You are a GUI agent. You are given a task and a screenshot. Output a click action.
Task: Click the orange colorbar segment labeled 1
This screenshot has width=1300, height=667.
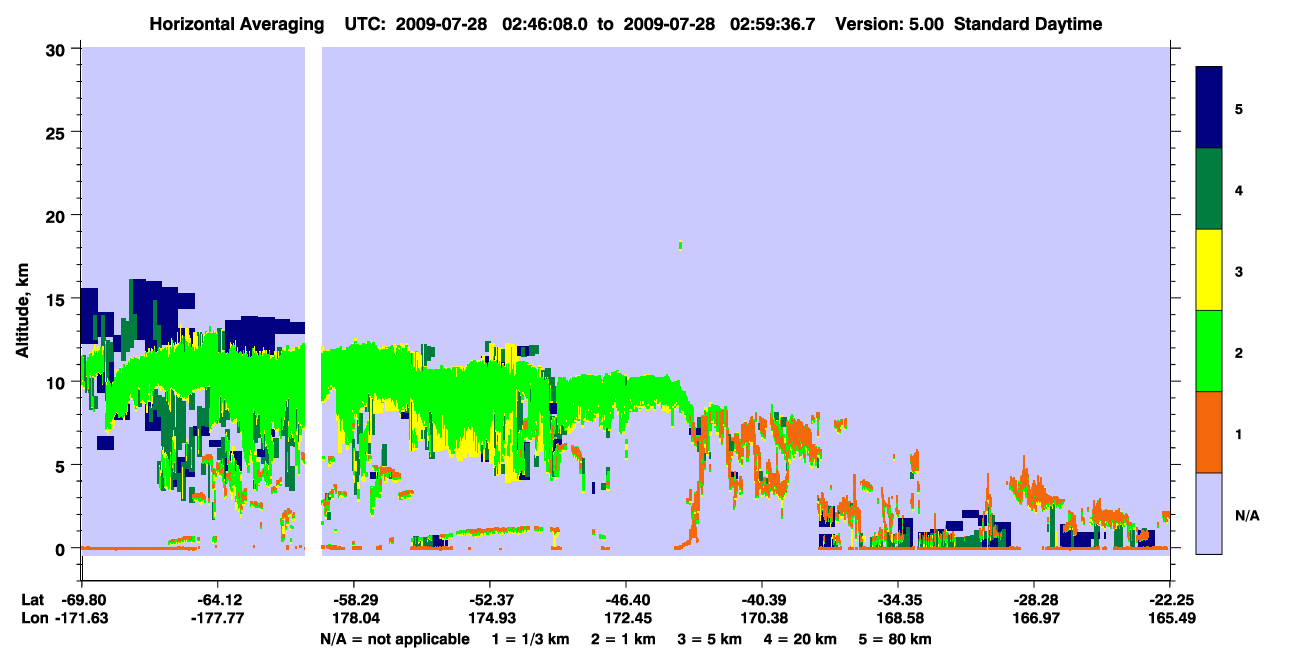[1209, 432]
